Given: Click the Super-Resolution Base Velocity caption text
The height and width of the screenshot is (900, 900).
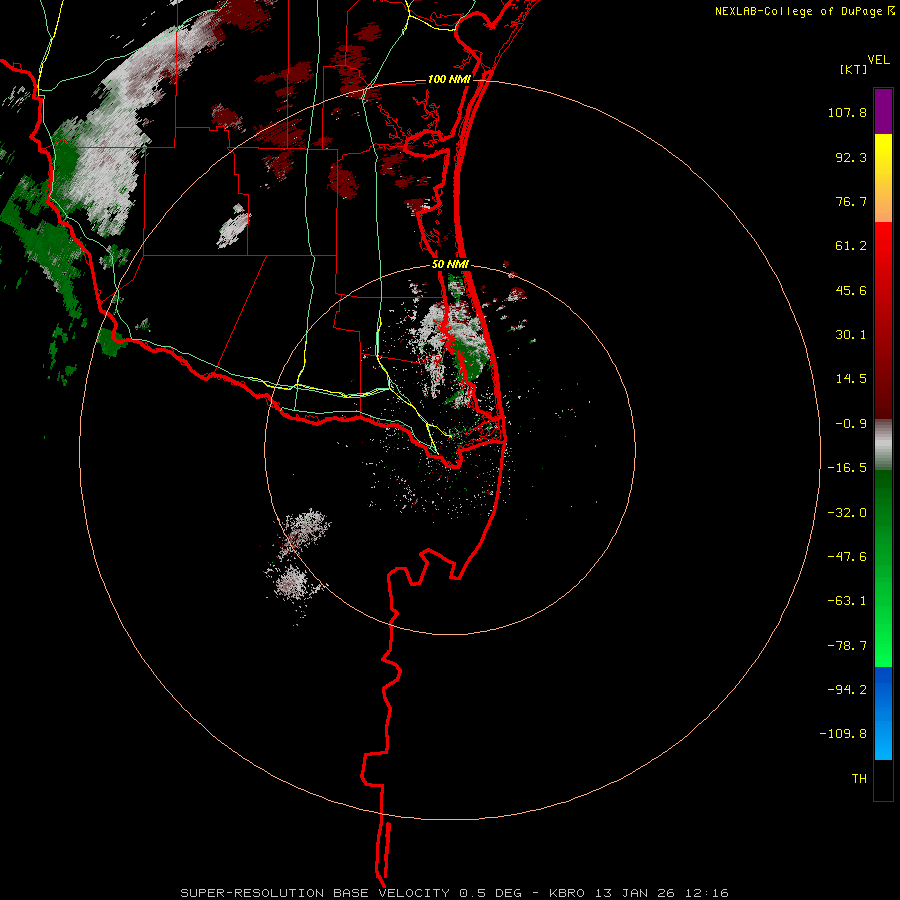Looking at the screenshot, I should tap(455, 893).
